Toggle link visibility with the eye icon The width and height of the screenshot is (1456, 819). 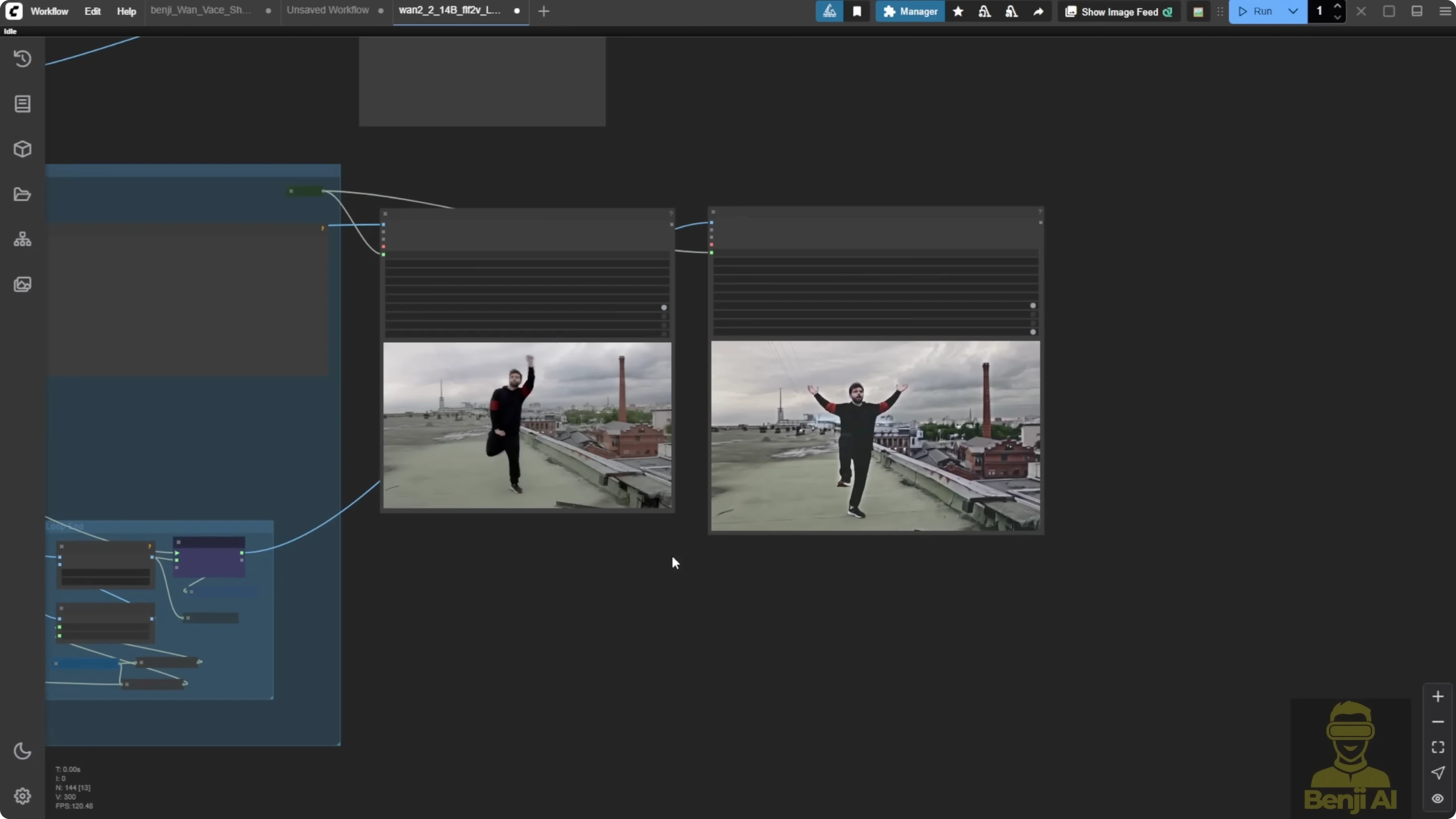(1438, 799)
